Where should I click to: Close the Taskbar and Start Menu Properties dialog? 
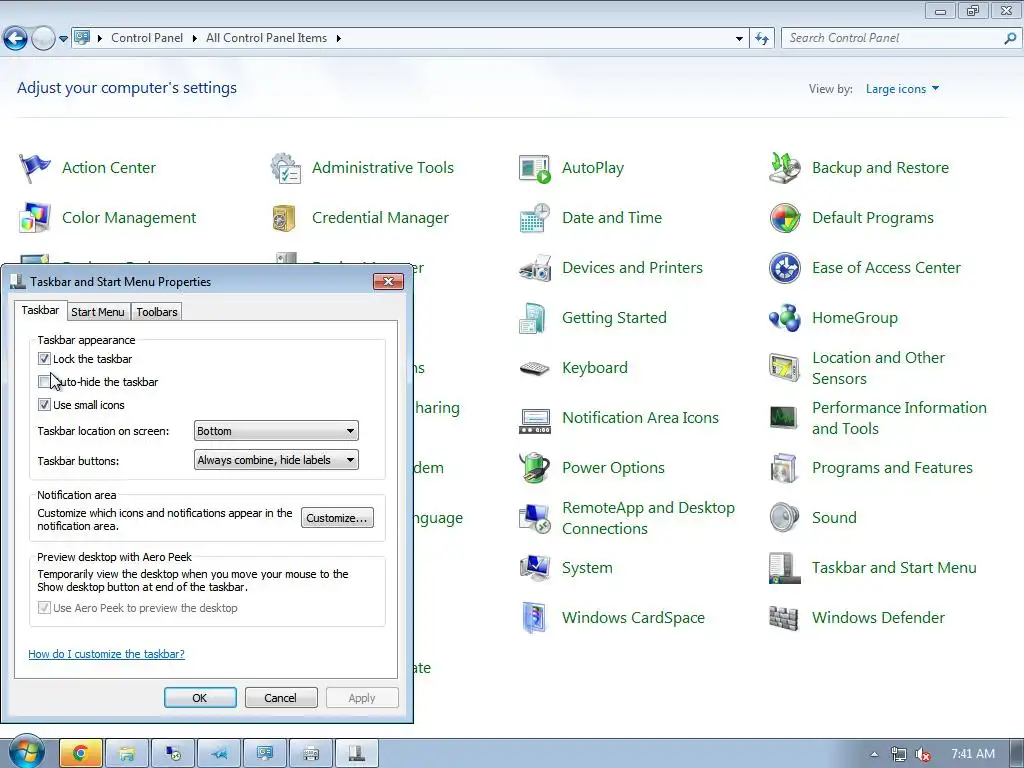pyautogui.click(x=389, y=281)
